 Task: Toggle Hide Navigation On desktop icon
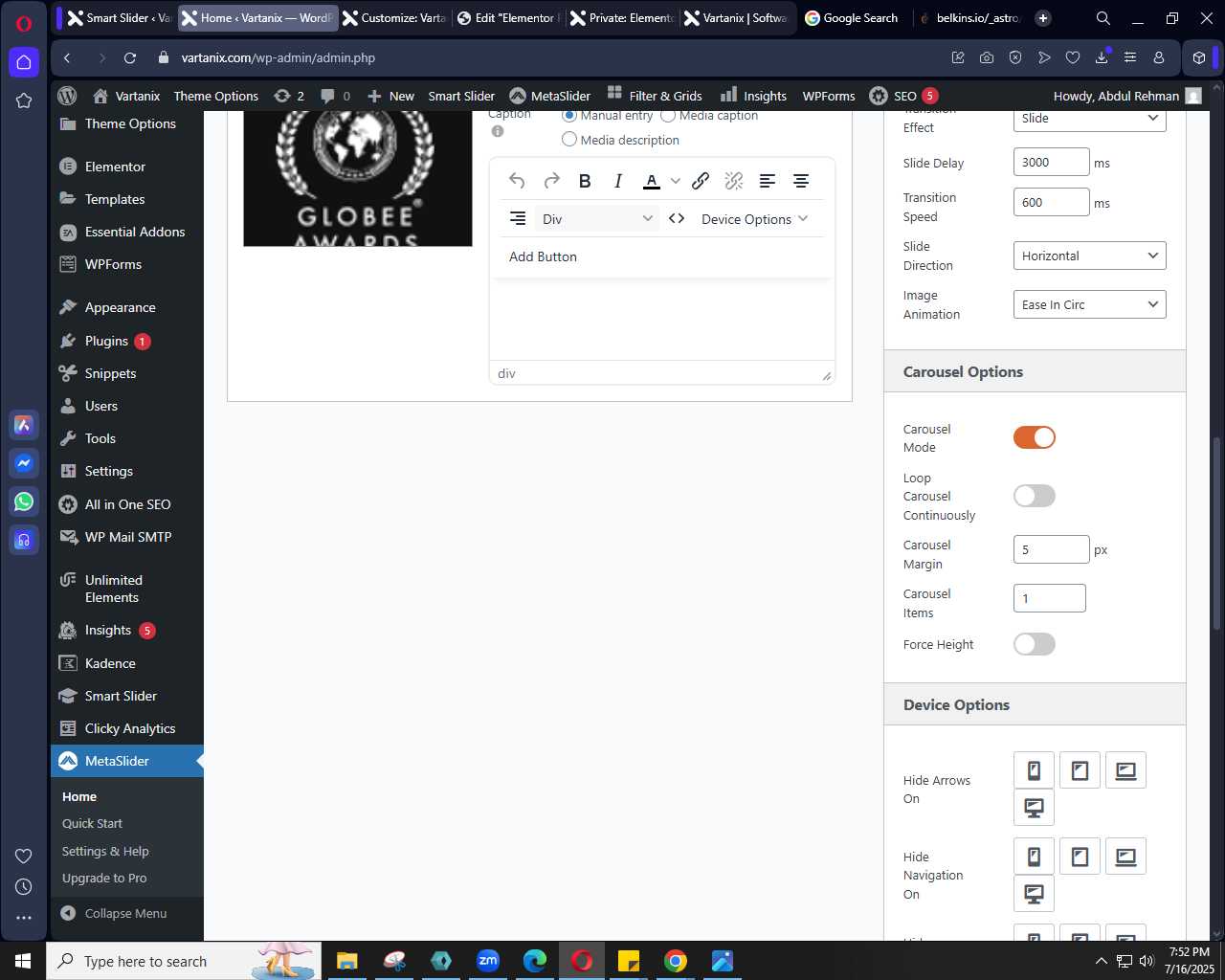pyautogui.click(x=1034, y=894)
